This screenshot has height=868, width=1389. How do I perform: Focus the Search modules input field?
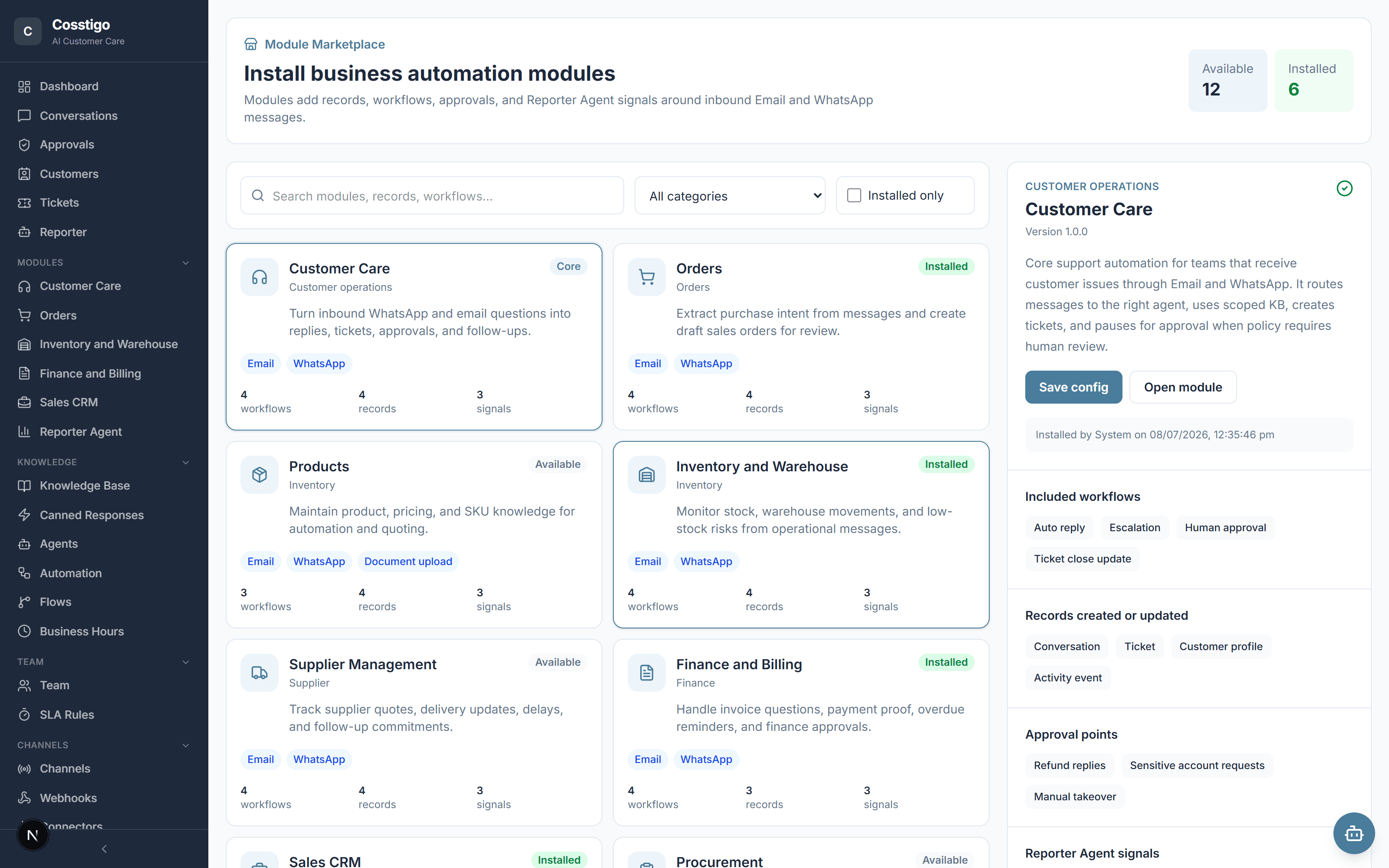(432, 196)
